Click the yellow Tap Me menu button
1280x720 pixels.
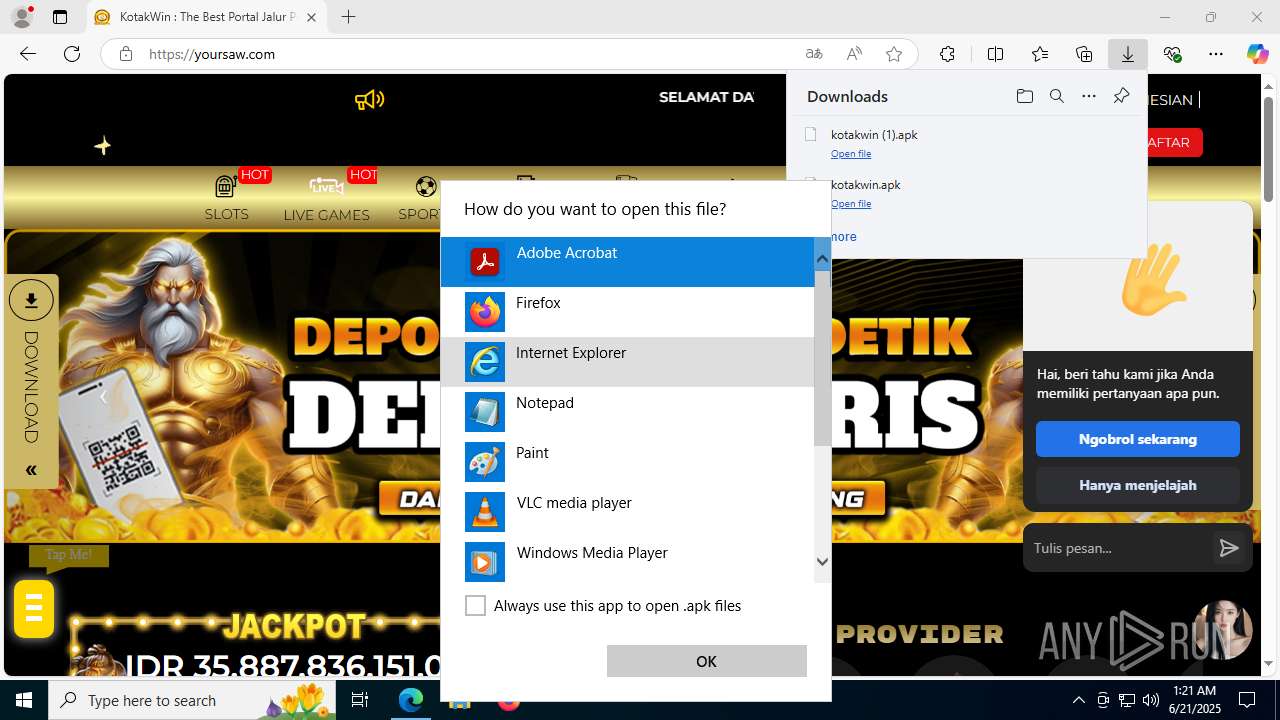pos(33,608)
